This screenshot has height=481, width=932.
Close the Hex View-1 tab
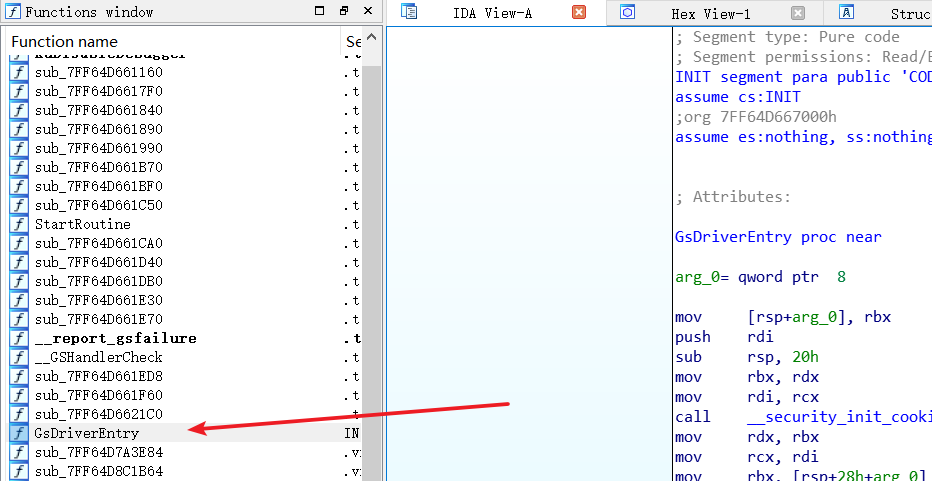(797, 13)
